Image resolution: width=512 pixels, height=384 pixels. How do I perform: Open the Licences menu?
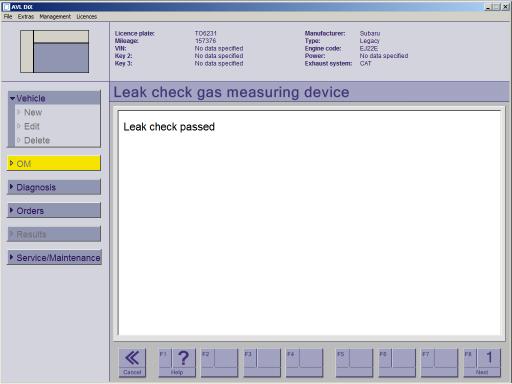coord(86,16)
